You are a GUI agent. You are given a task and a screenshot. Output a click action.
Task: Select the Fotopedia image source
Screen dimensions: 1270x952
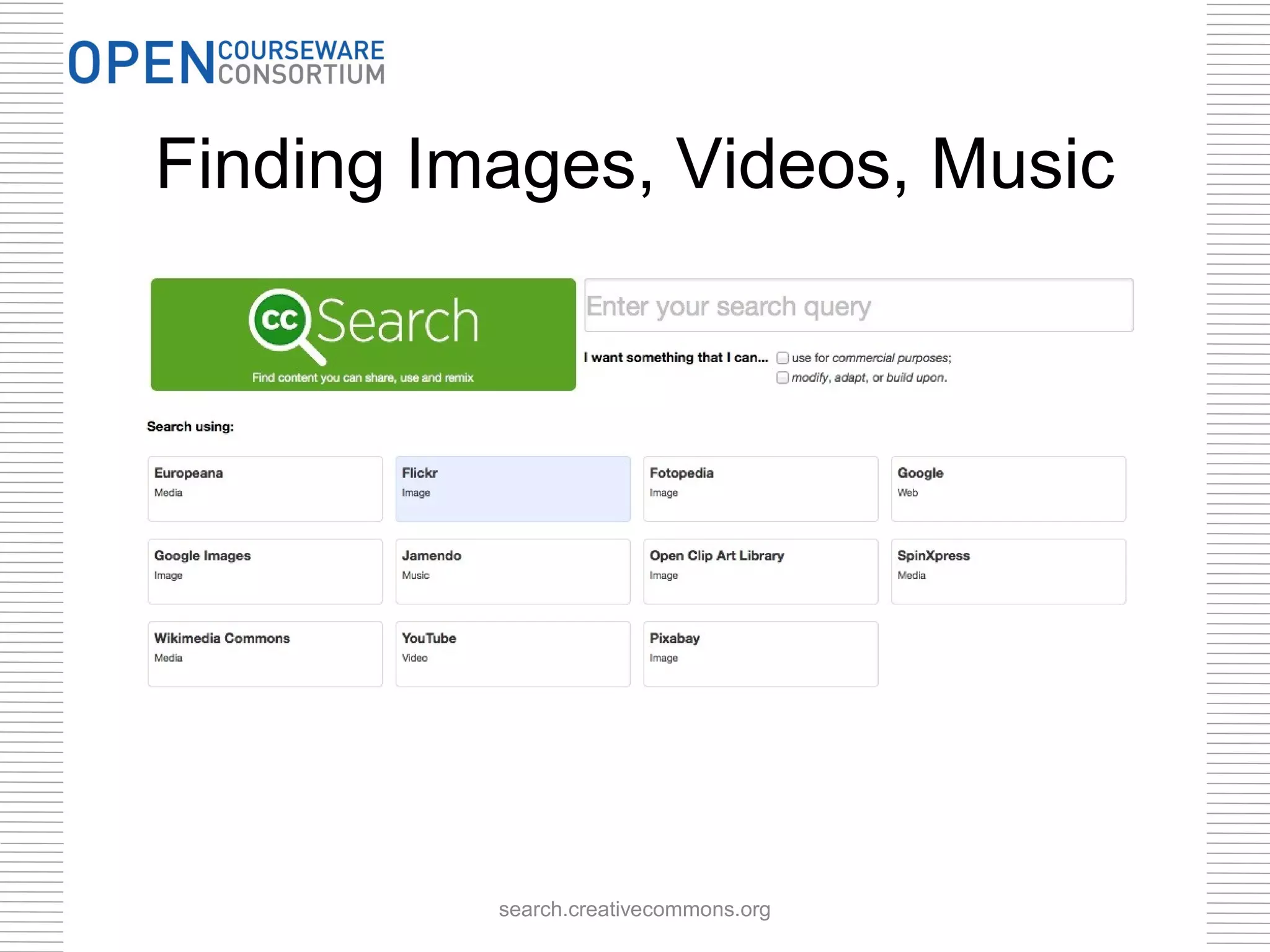[761, 489]
